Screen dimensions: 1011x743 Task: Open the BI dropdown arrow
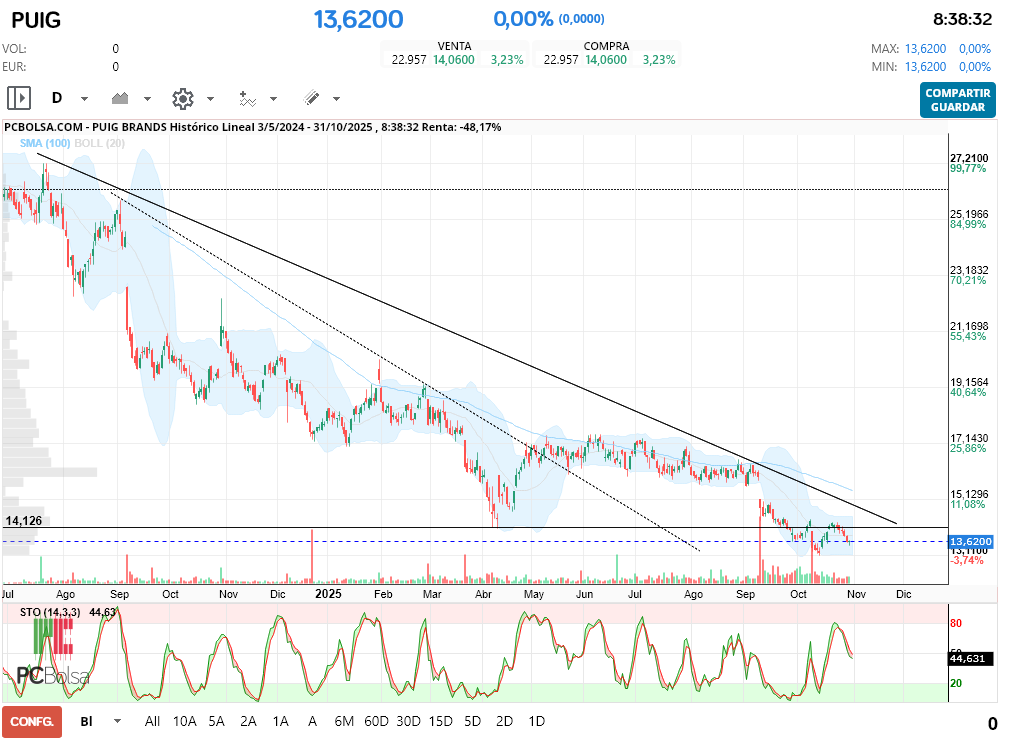pyautogui.click(x=118, y=721)
